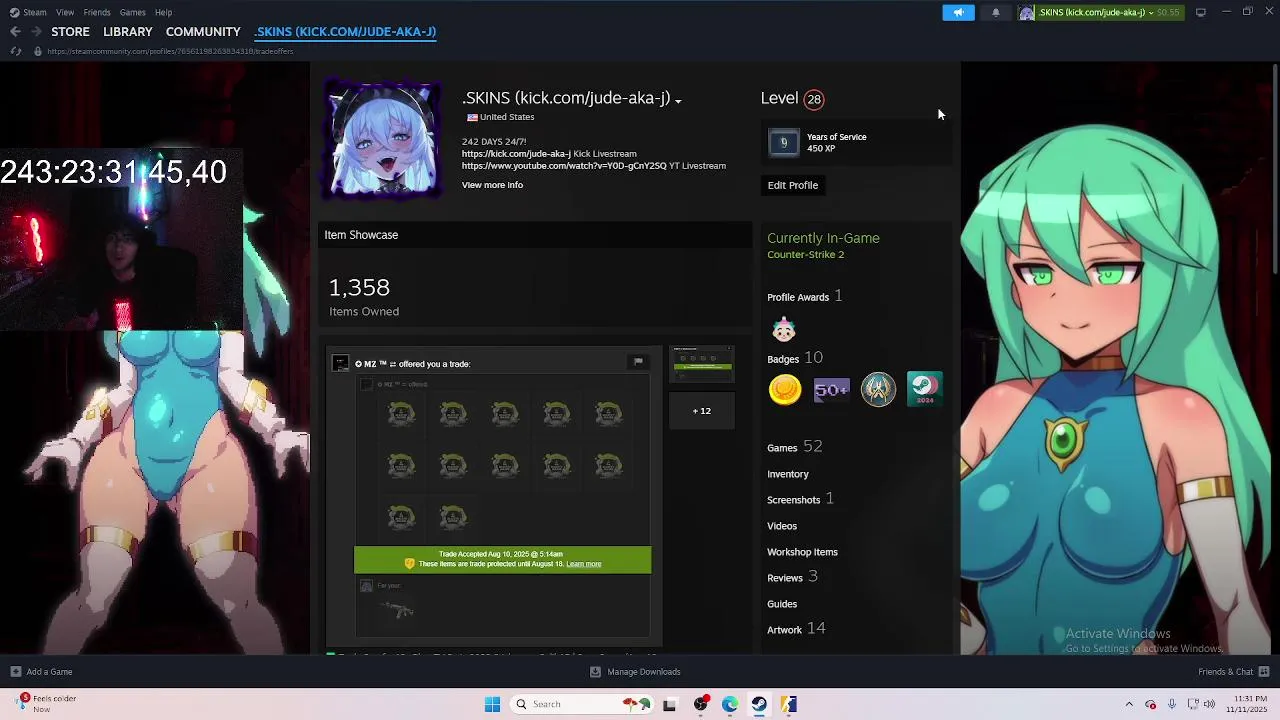Open Friends & Chat icon
1280x720 pixels.
pos(1264,672)
